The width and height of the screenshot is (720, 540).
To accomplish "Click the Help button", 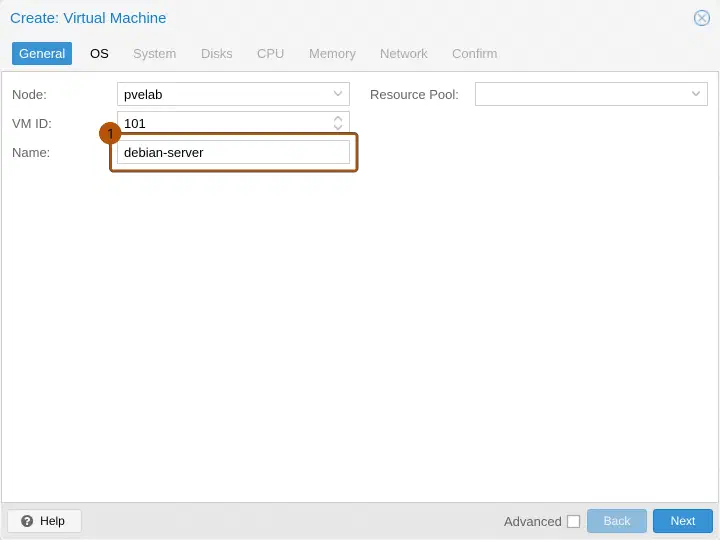I will [44, 521].
